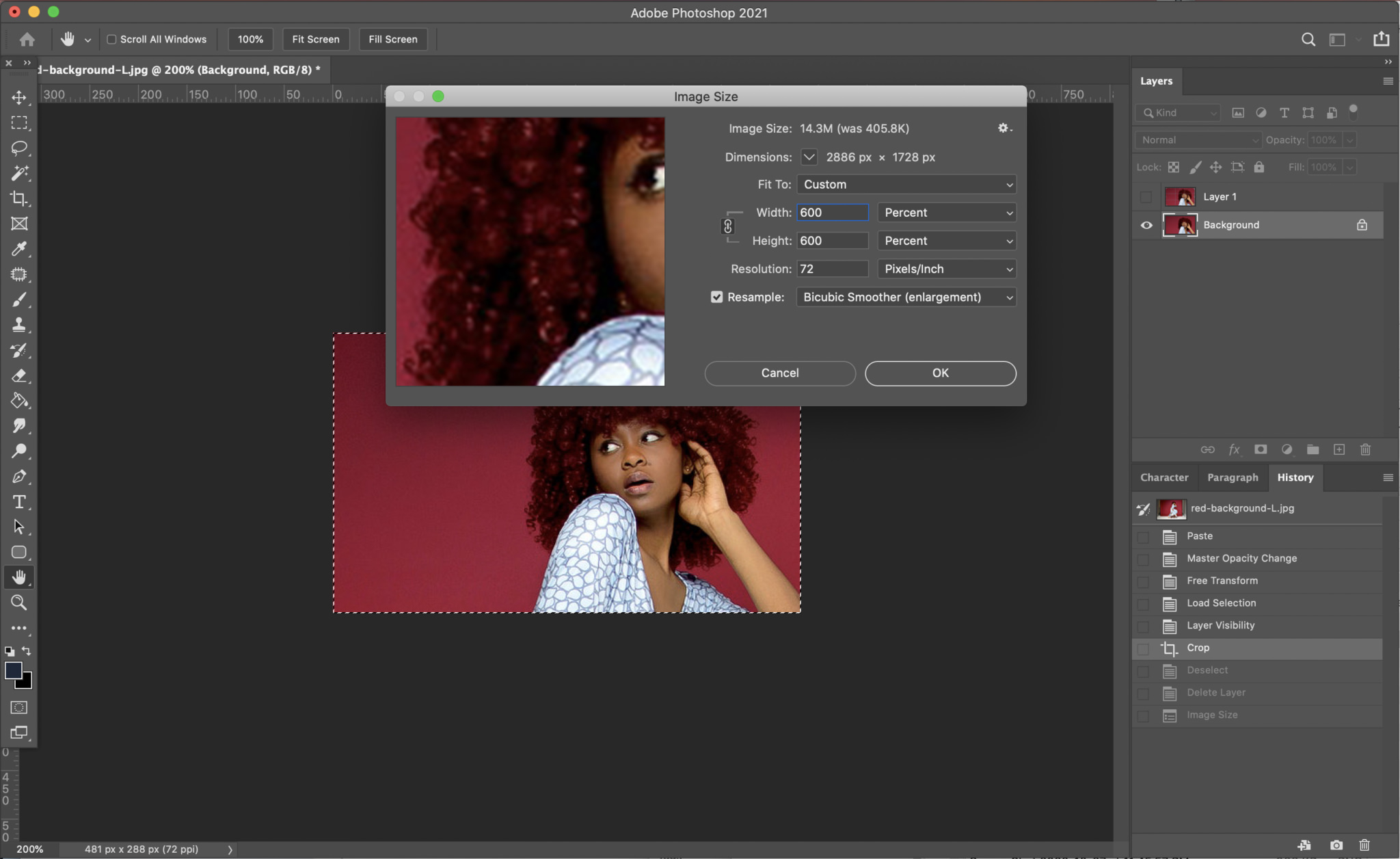This screenshot has height=859, width=1400.
Task: Switch to the Paragraph tab
Action: click(x=1232, y=477)
